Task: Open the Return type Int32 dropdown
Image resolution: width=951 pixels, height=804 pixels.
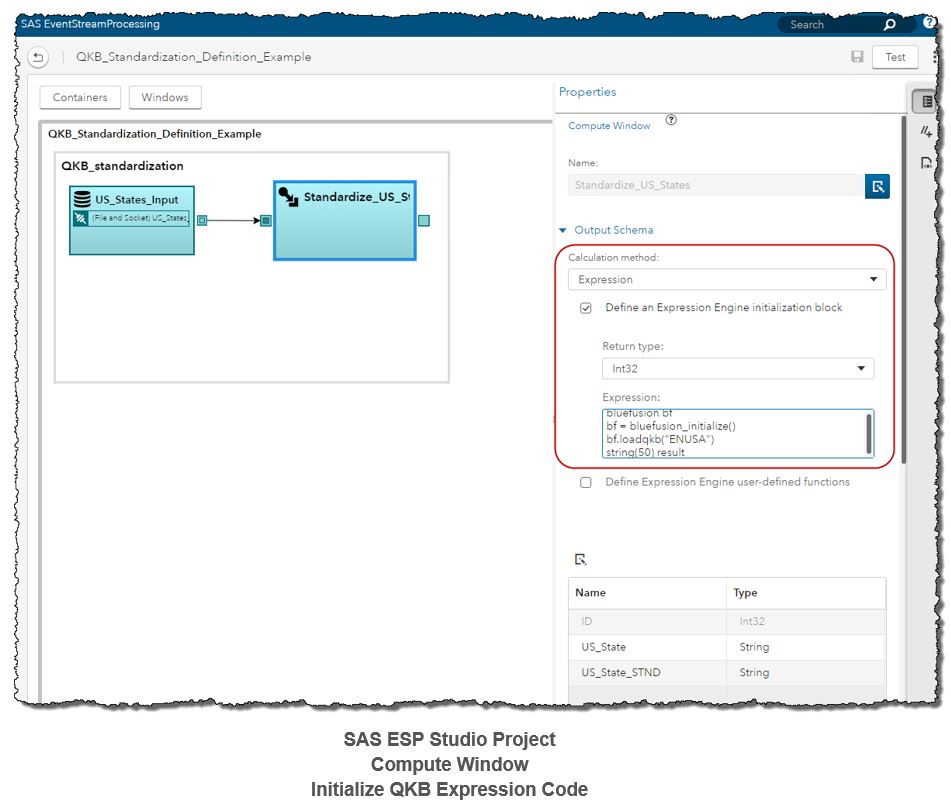Action: (737, 369)
